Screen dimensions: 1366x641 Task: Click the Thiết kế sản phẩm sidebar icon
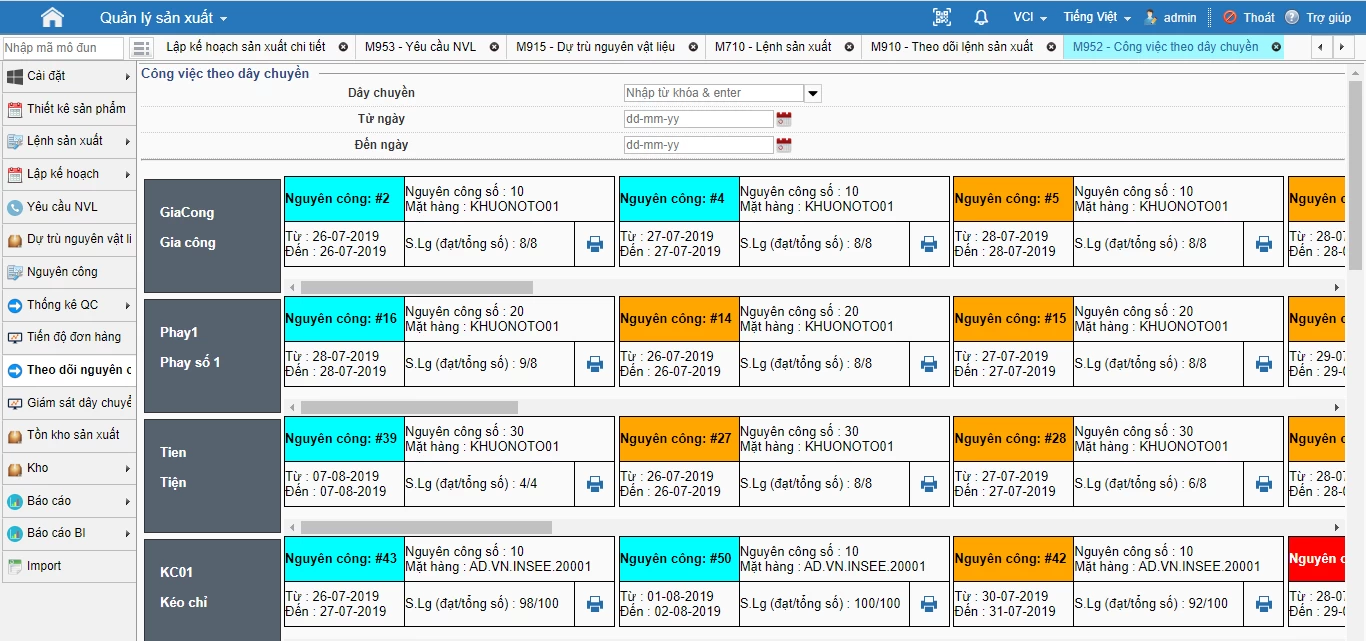pyautogui.click(x=15, y=109)
